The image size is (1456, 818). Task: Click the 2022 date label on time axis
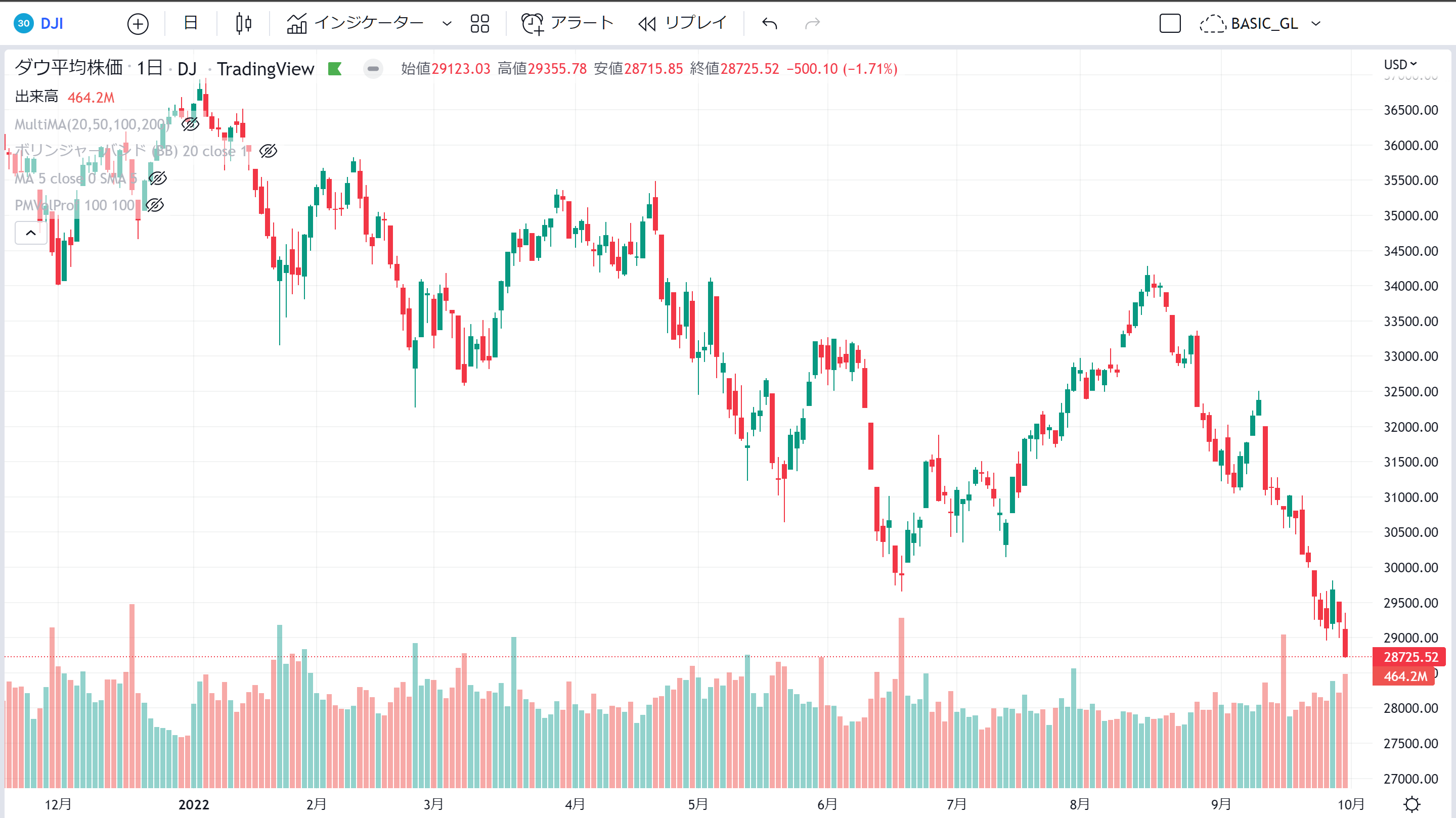coord(193,804)
